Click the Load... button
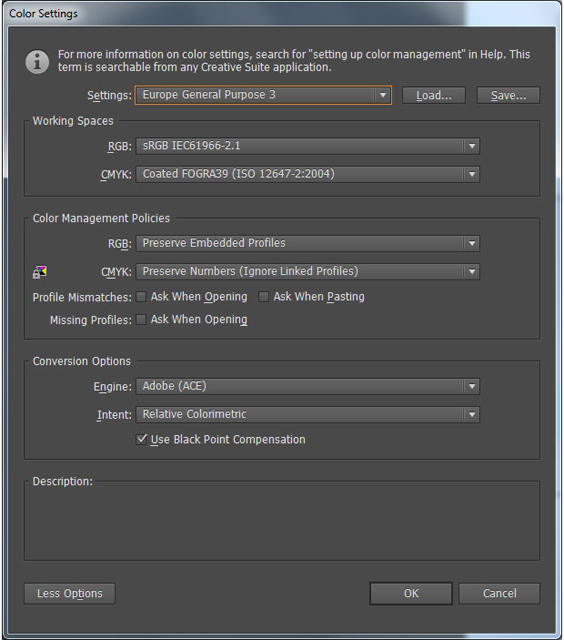The image size is (564, 640). (x=434, y=95)
